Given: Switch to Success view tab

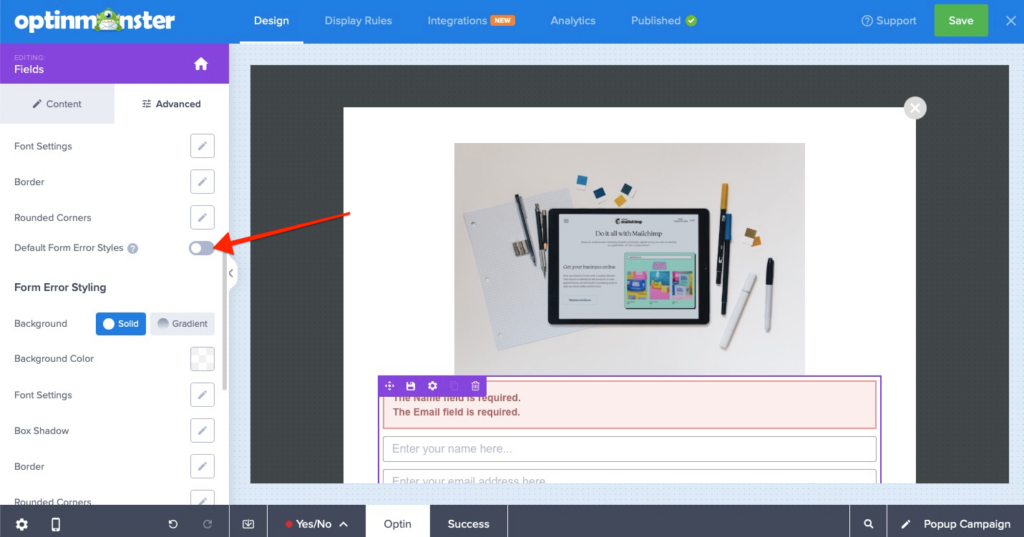Looking at the screenshot, I should pos(468,524).
